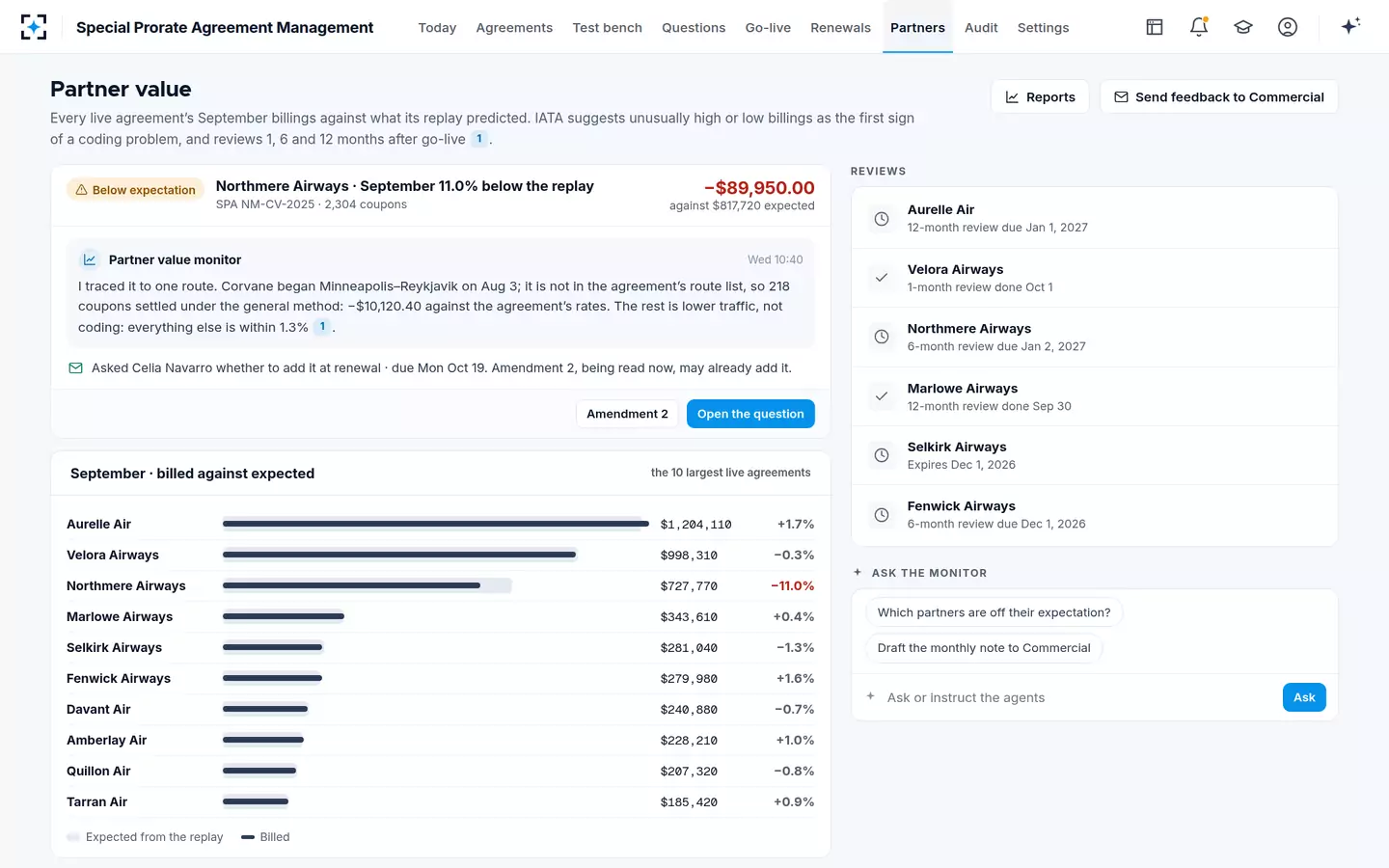Image resolution: width=1389 pixels, height=868 pixels.
Task: Open the layout panel icon
Action: [1155, 27]
